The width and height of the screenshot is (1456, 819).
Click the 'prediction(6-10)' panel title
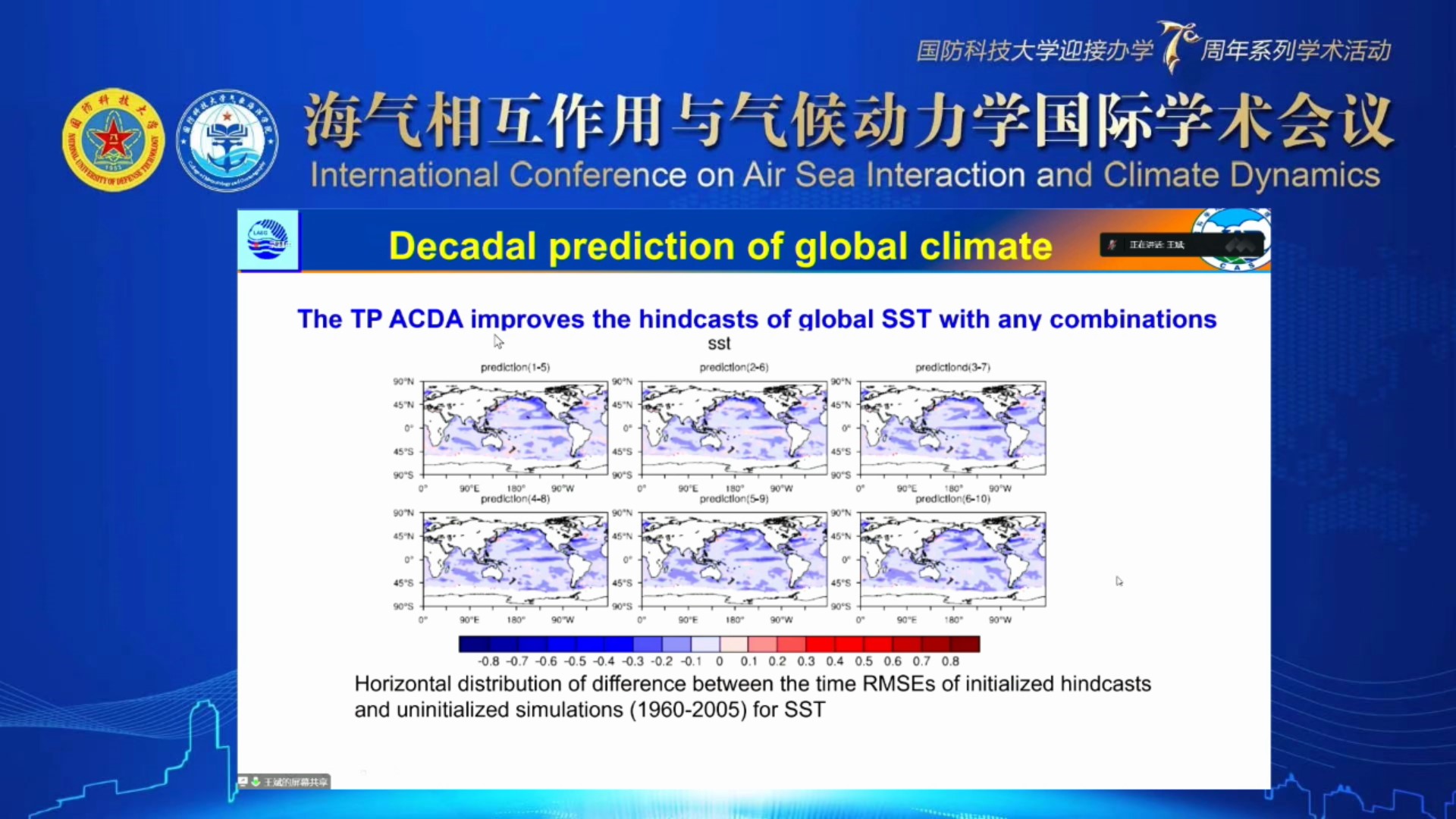coord(952,499)
